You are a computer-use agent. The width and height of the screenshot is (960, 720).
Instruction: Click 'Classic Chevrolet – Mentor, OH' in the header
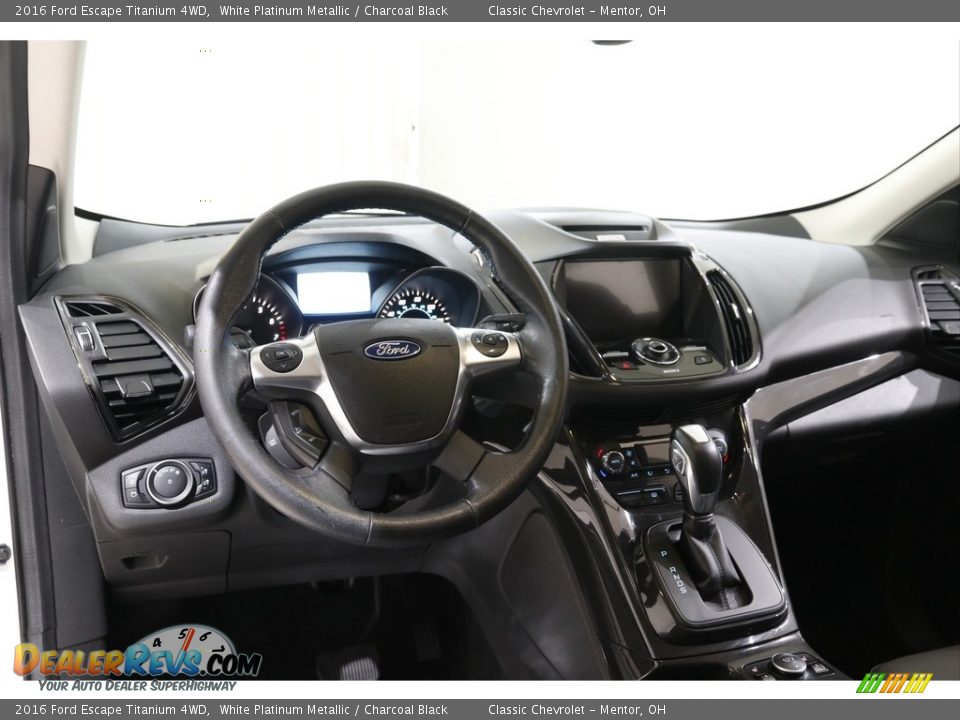point(576,11)
